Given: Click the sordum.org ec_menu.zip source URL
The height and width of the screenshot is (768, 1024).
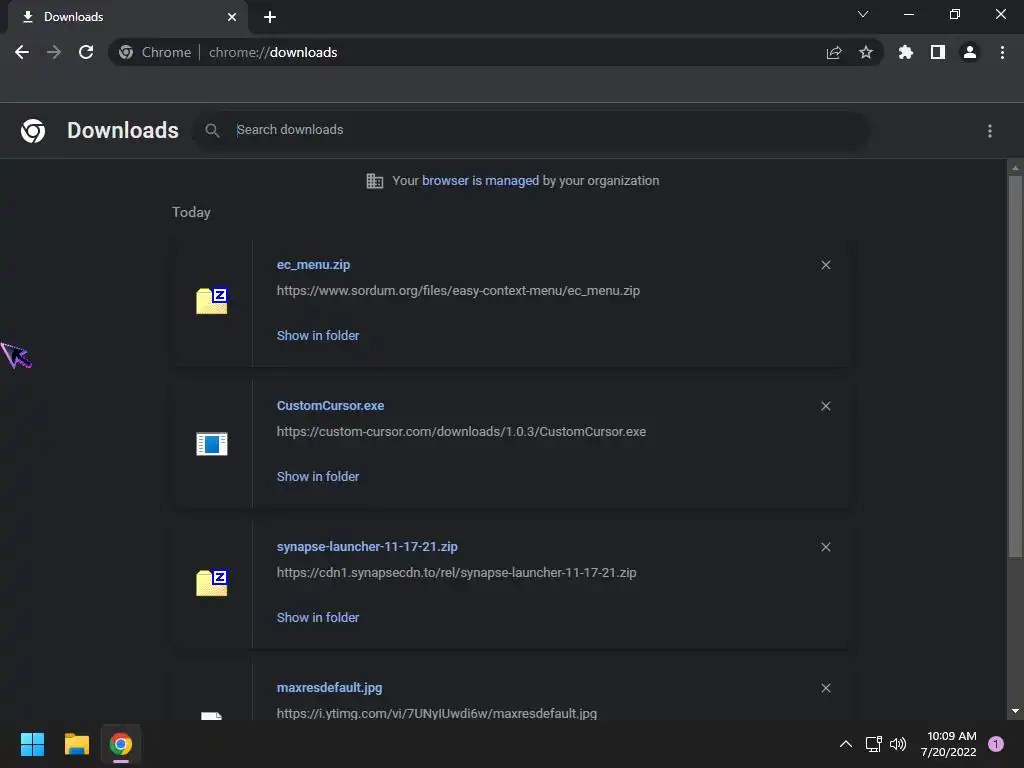Looking at the screenshot, I should click(458, 291).
